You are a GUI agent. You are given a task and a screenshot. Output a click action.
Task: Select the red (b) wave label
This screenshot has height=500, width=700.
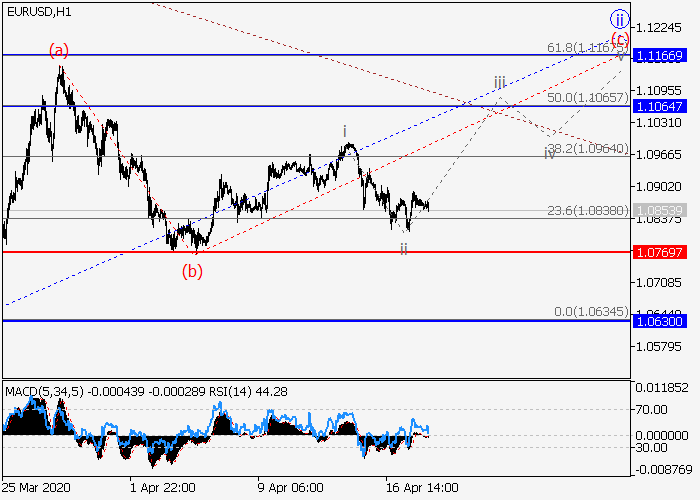[192, 271]
